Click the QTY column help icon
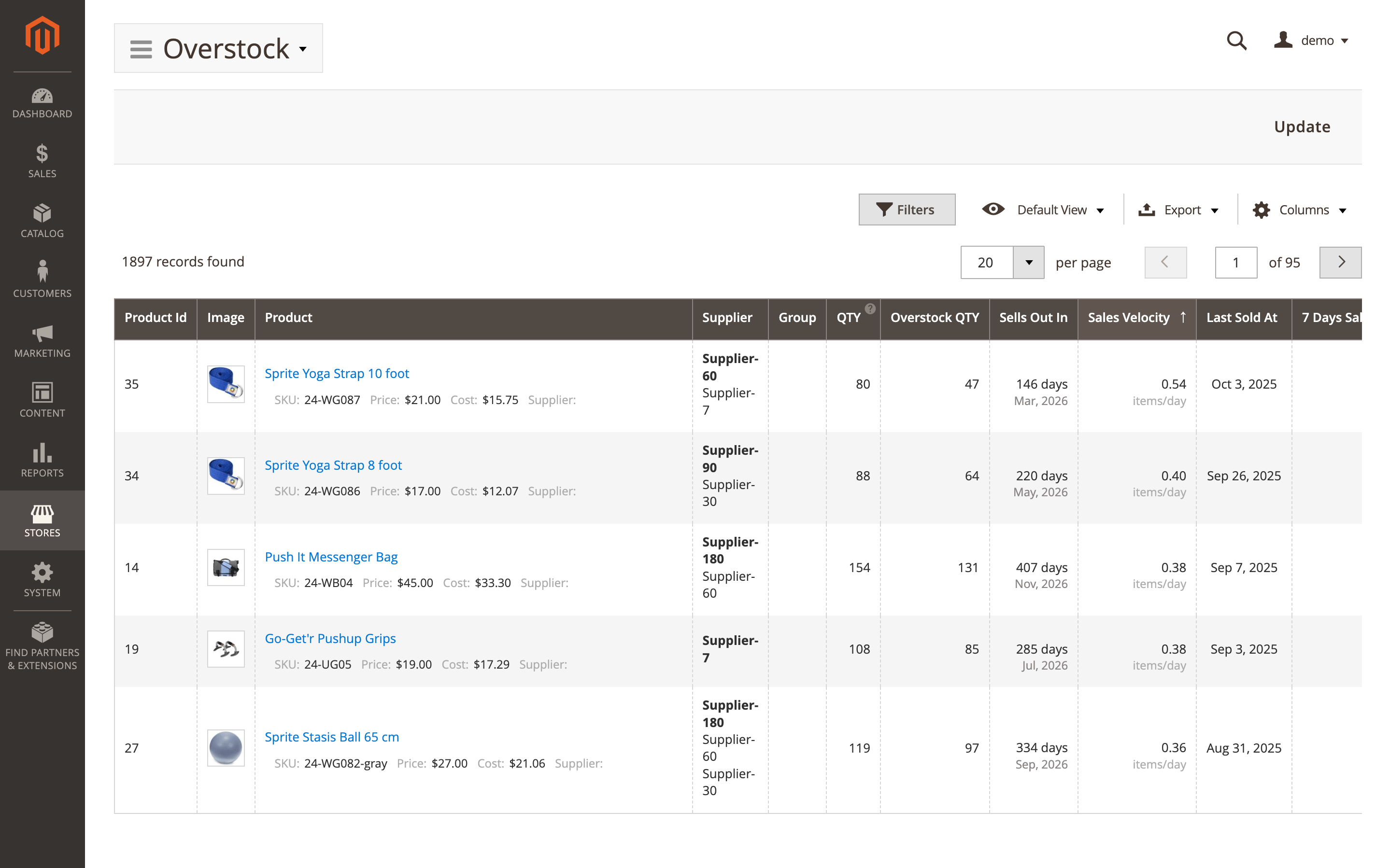 pyautogui.click(x=870, y=309)
